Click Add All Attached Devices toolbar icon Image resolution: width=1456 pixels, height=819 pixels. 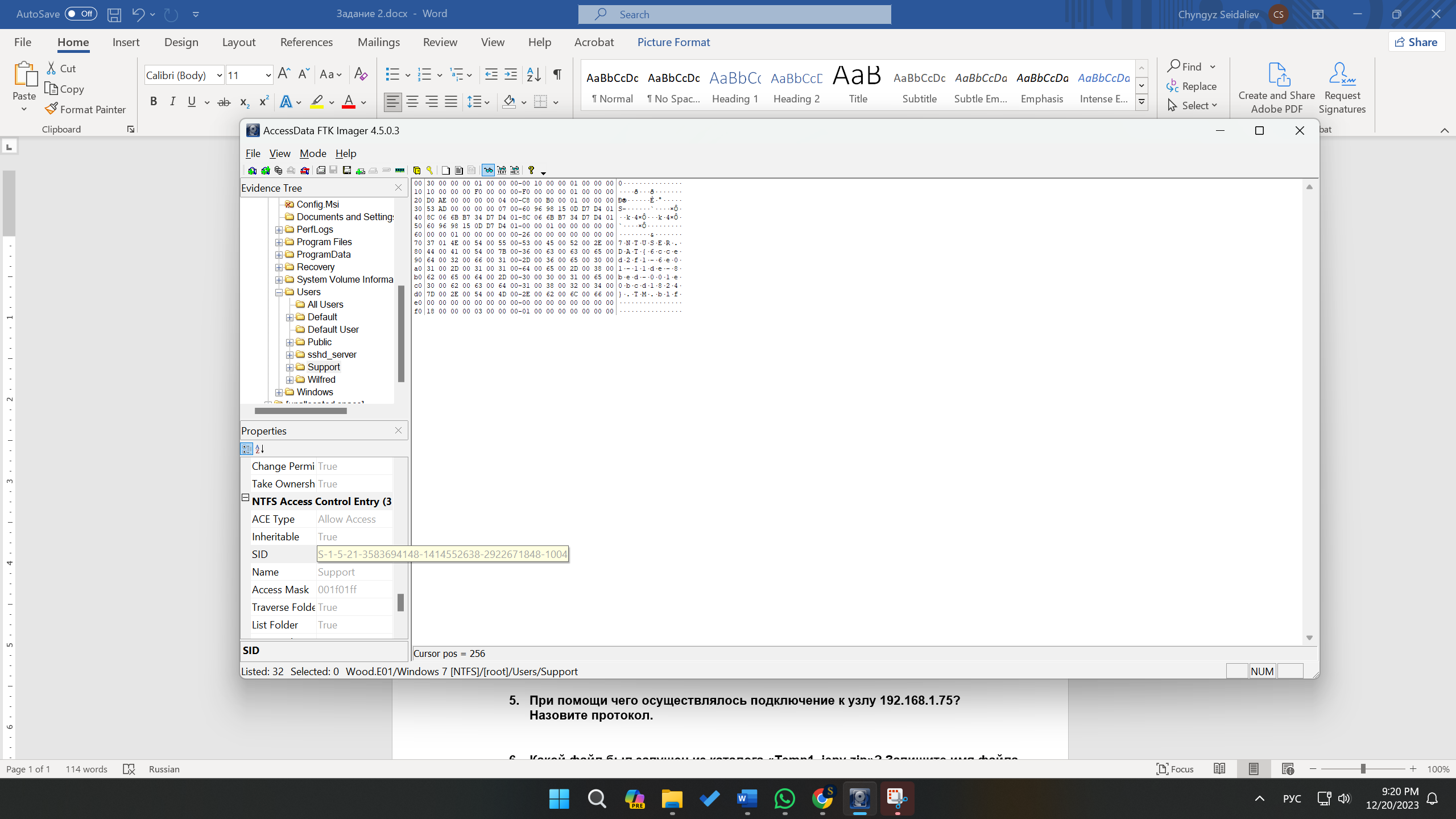pyautogui.click(x=266, y=170)
